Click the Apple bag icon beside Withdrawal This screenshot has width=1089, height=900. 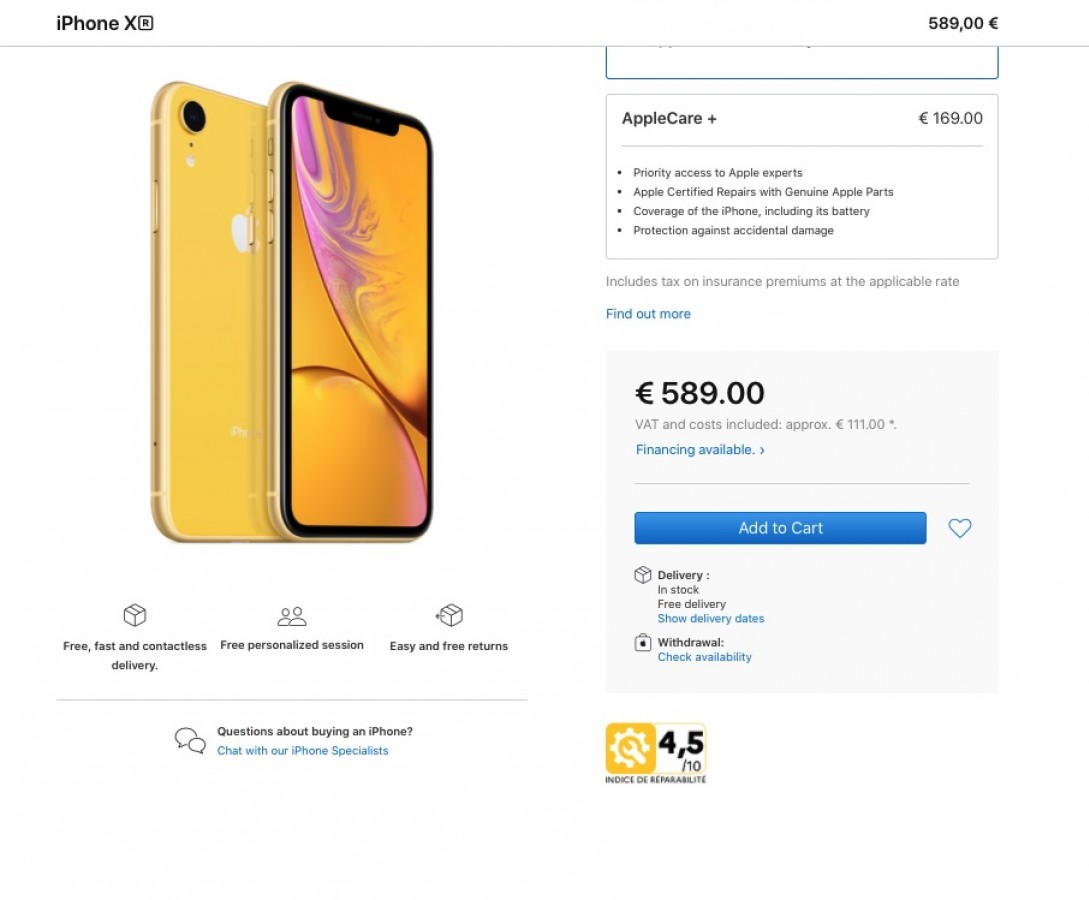tap(642, 642)
